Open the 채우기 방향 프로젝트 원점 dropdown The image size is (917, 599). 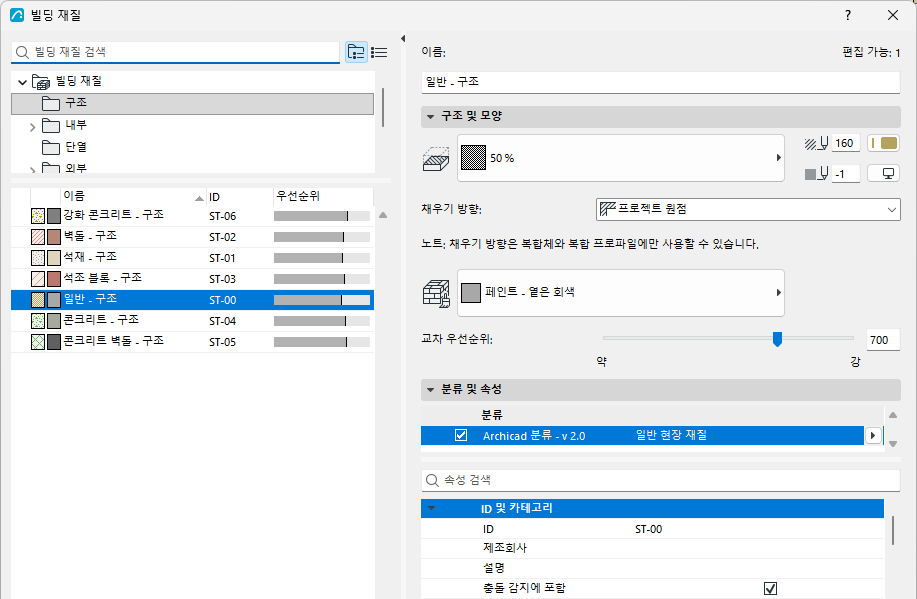[748, 209]
